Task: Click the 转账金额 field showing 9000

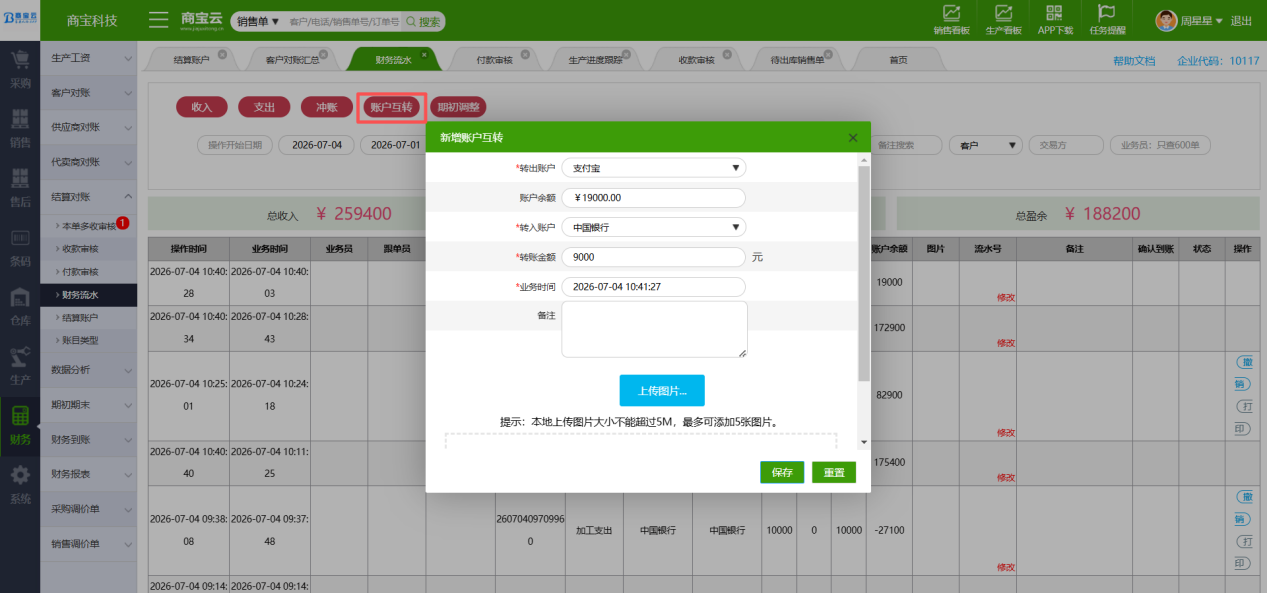Action: pos(653,257)
